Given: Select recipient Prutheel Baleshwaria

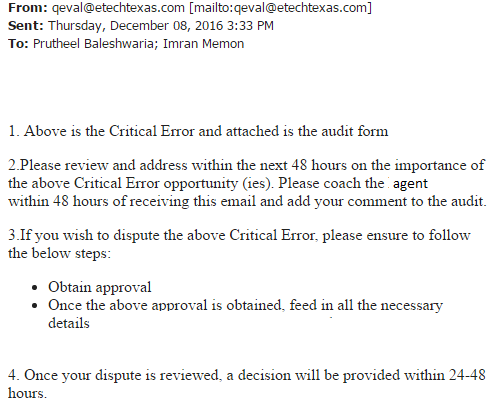Looking at the screenshot, I should coord(95,44).
